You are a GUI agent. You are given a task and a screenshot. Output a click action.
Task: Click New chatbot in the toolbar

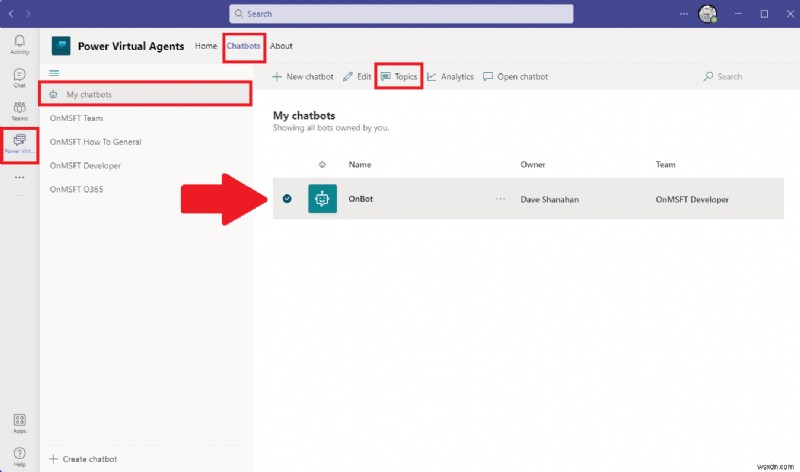point(303,77)
